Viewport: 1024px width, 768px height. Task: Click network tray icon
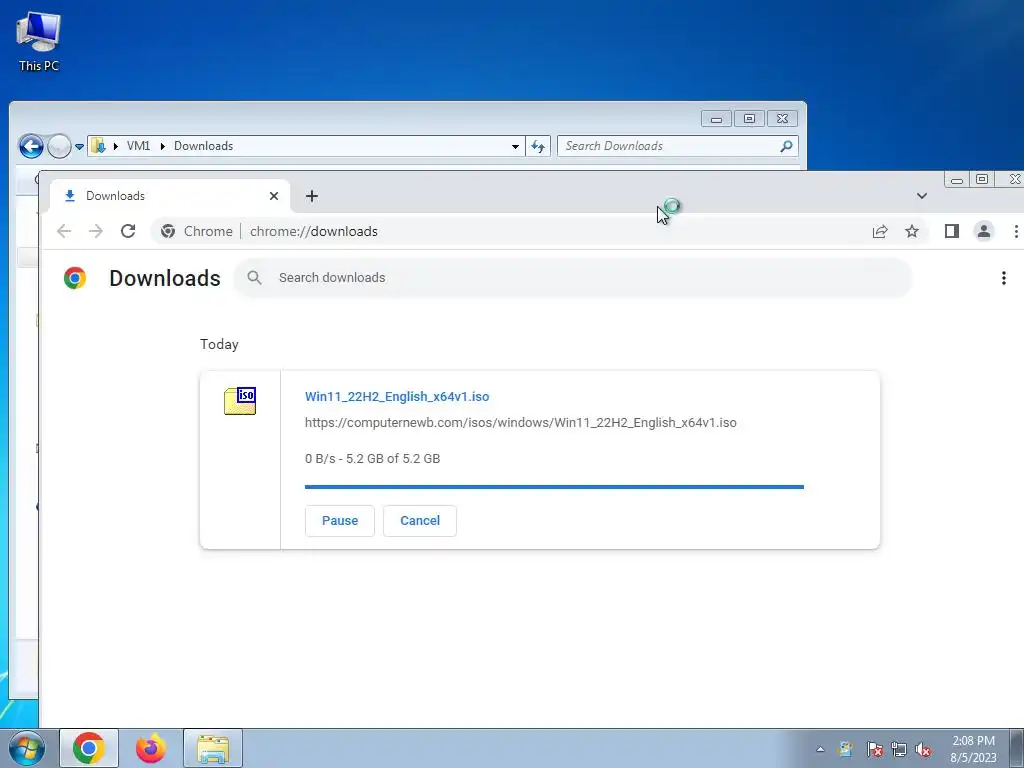click(x=899, y=749)
